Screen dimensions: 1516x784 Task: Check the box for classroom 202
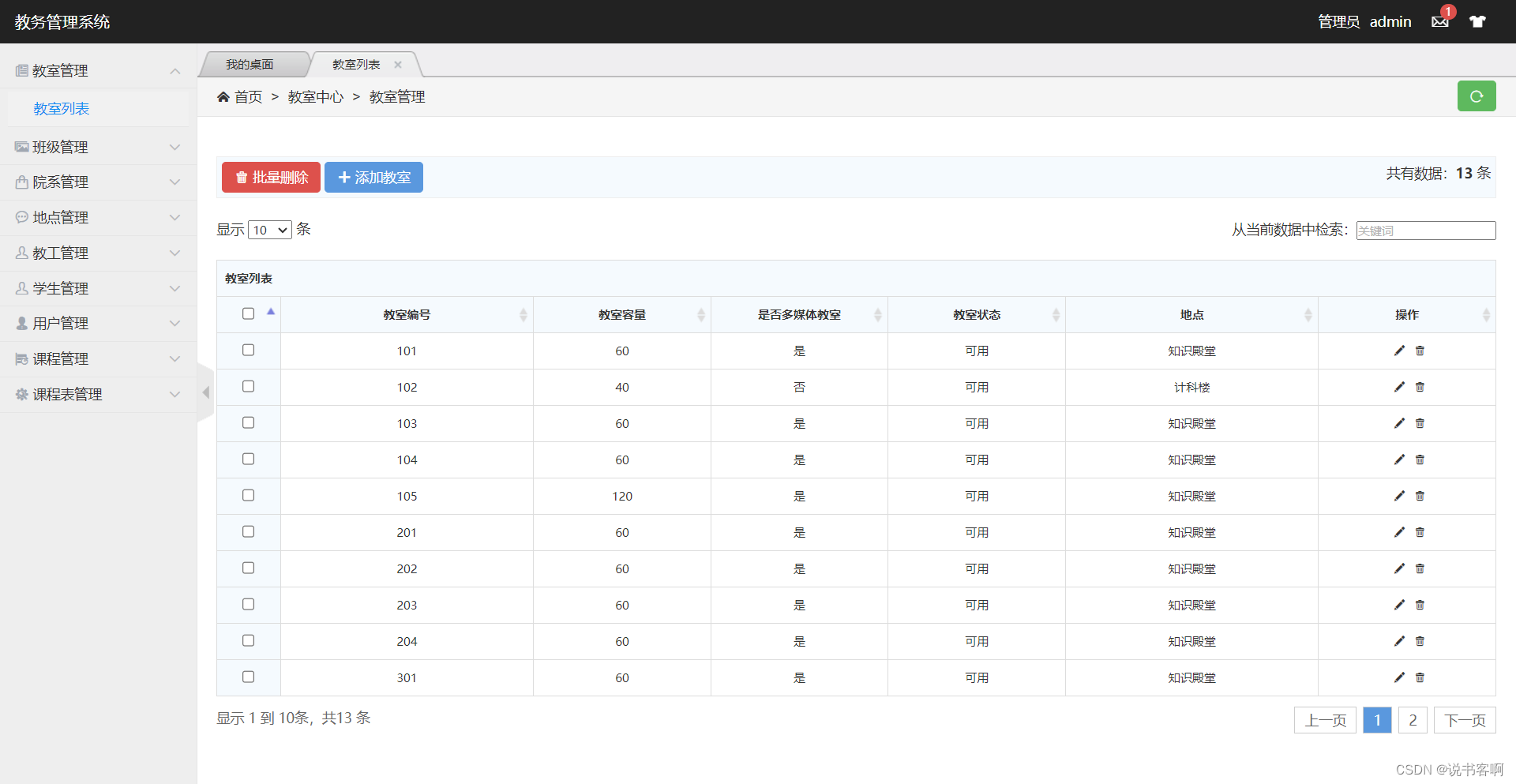pos(248,568)
